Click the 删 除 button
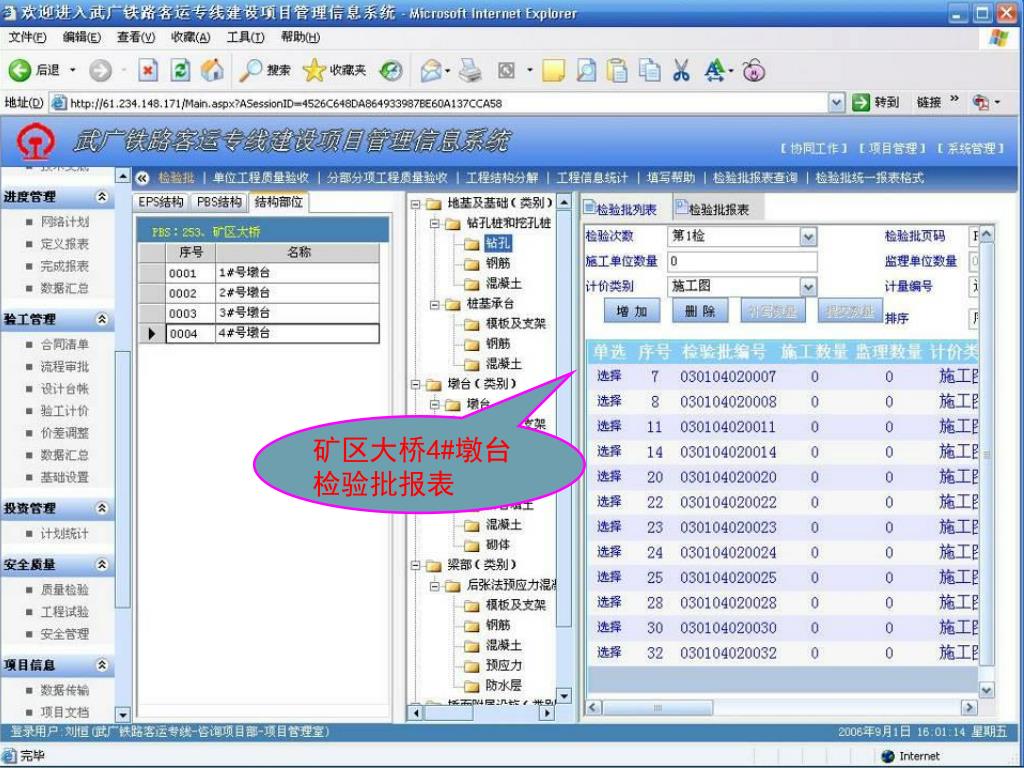Image resolution: width=1024 pixels, height=768 pixels. (x=700, y=311)
